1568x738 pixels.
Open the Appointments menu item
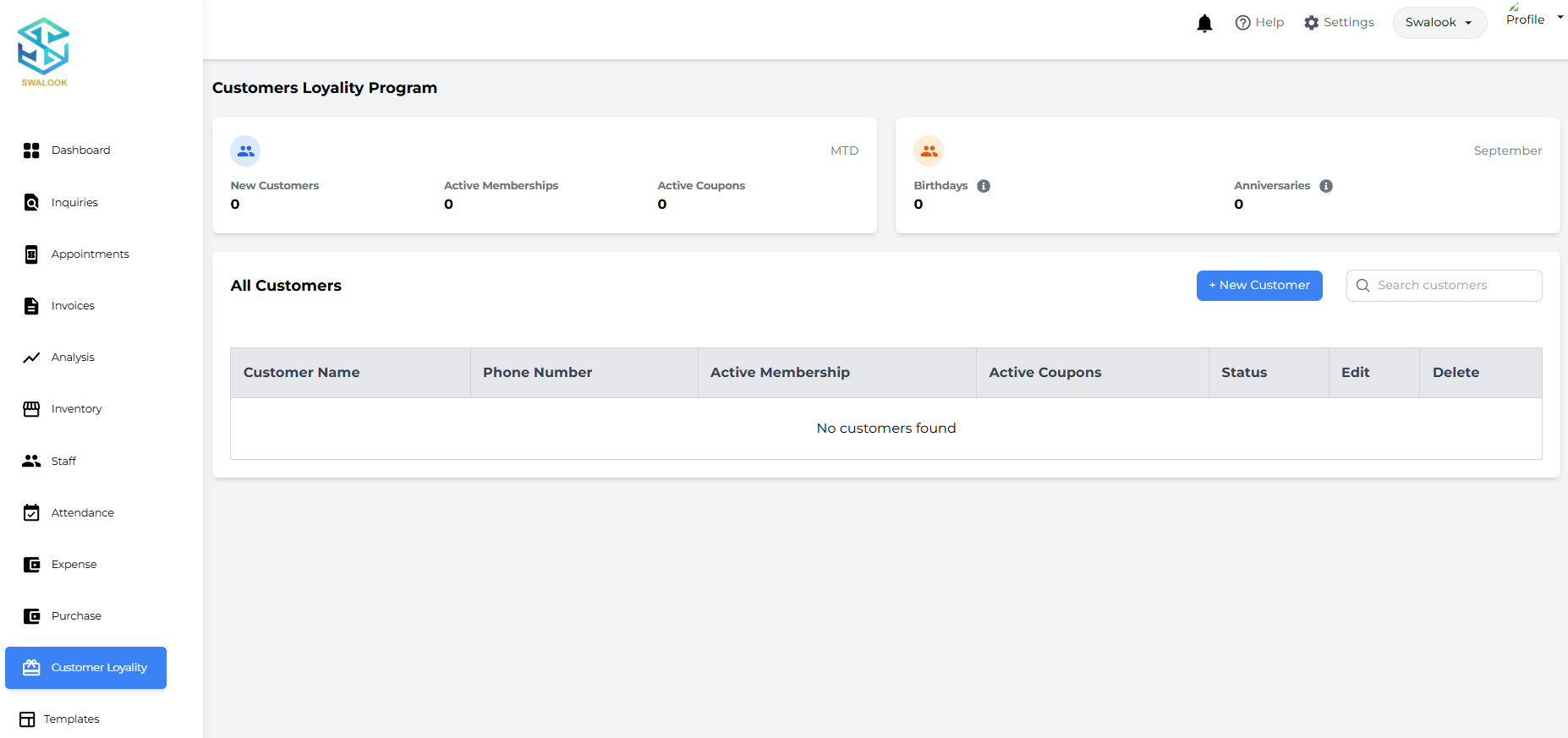pyautogui.click(x=90, y=254)
